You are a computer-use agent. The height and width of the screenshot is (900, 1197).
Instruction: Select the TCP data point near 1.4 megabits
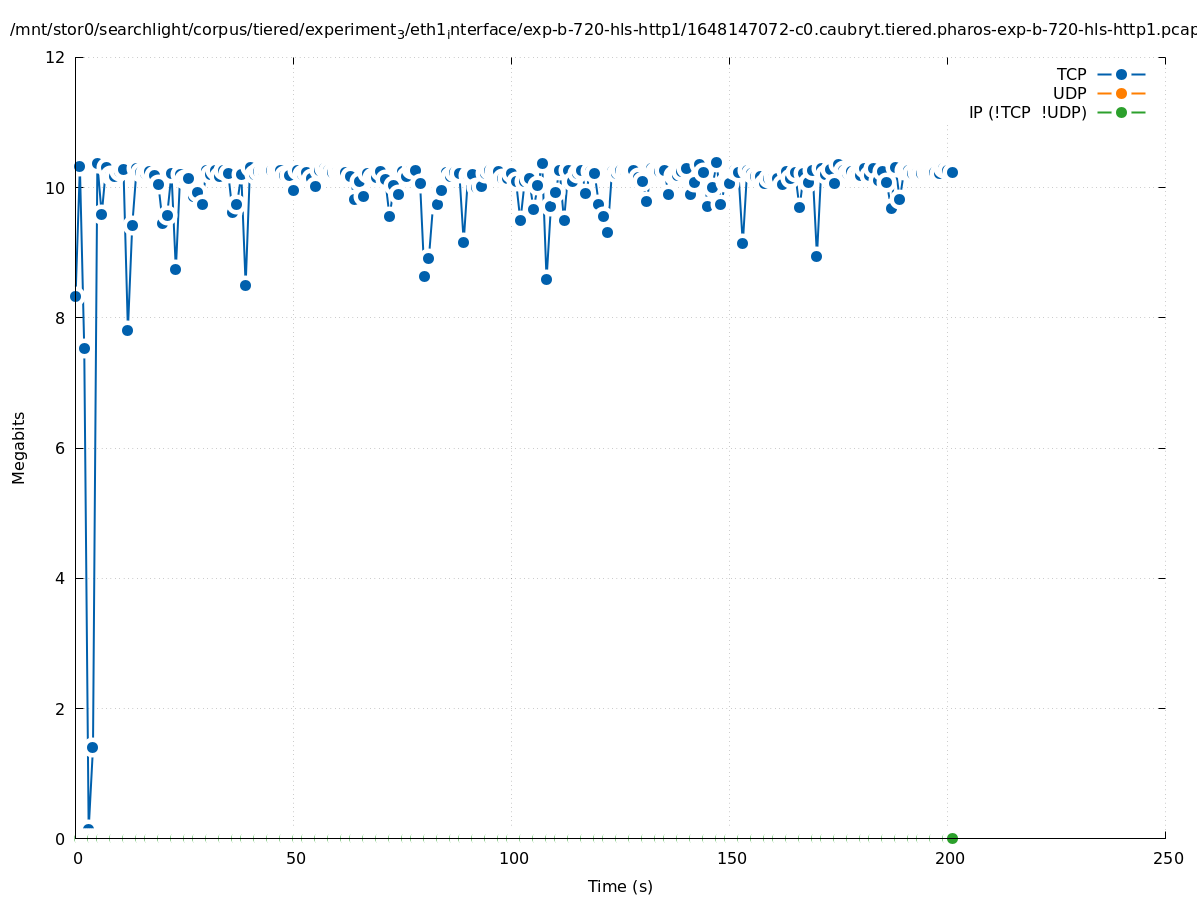coord(92,747)
